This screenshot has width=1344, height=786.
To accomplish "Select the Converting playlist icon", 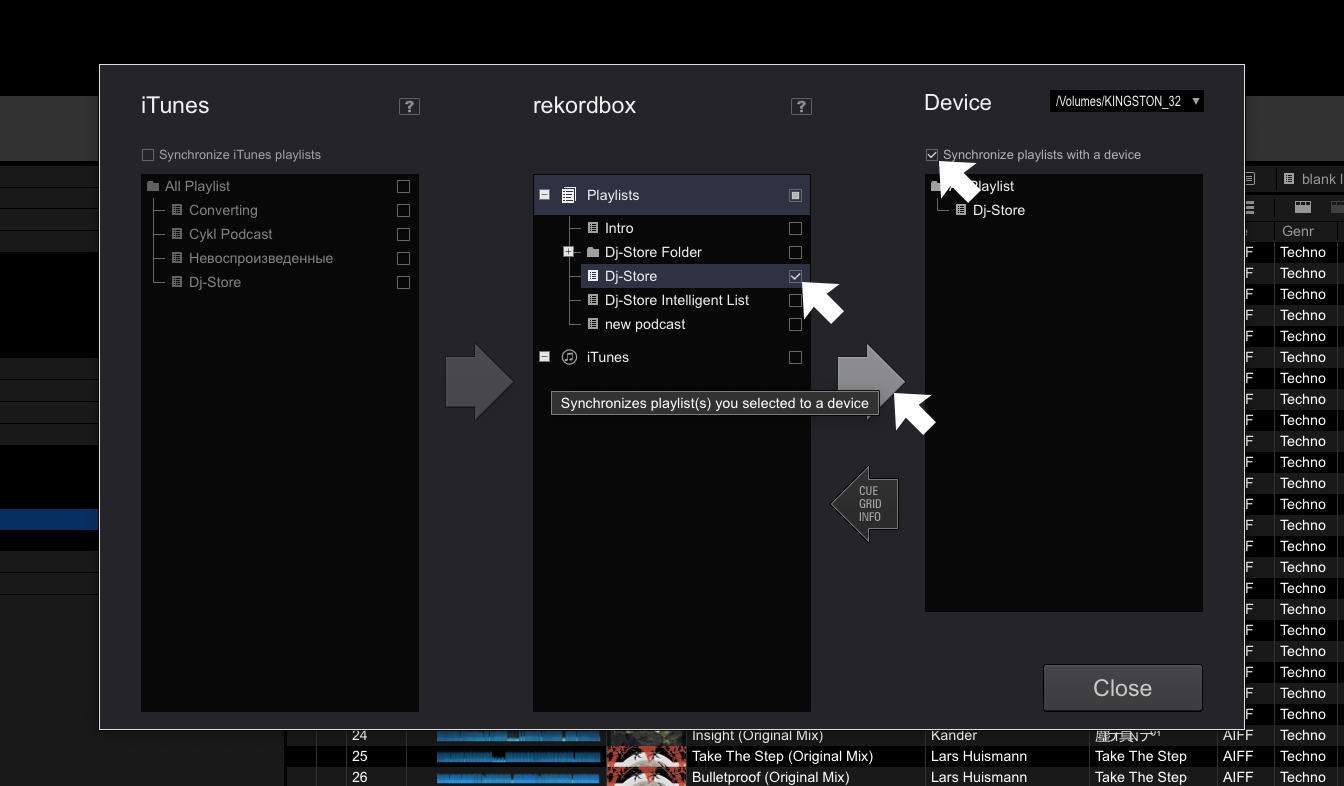I will coord(177,210).
